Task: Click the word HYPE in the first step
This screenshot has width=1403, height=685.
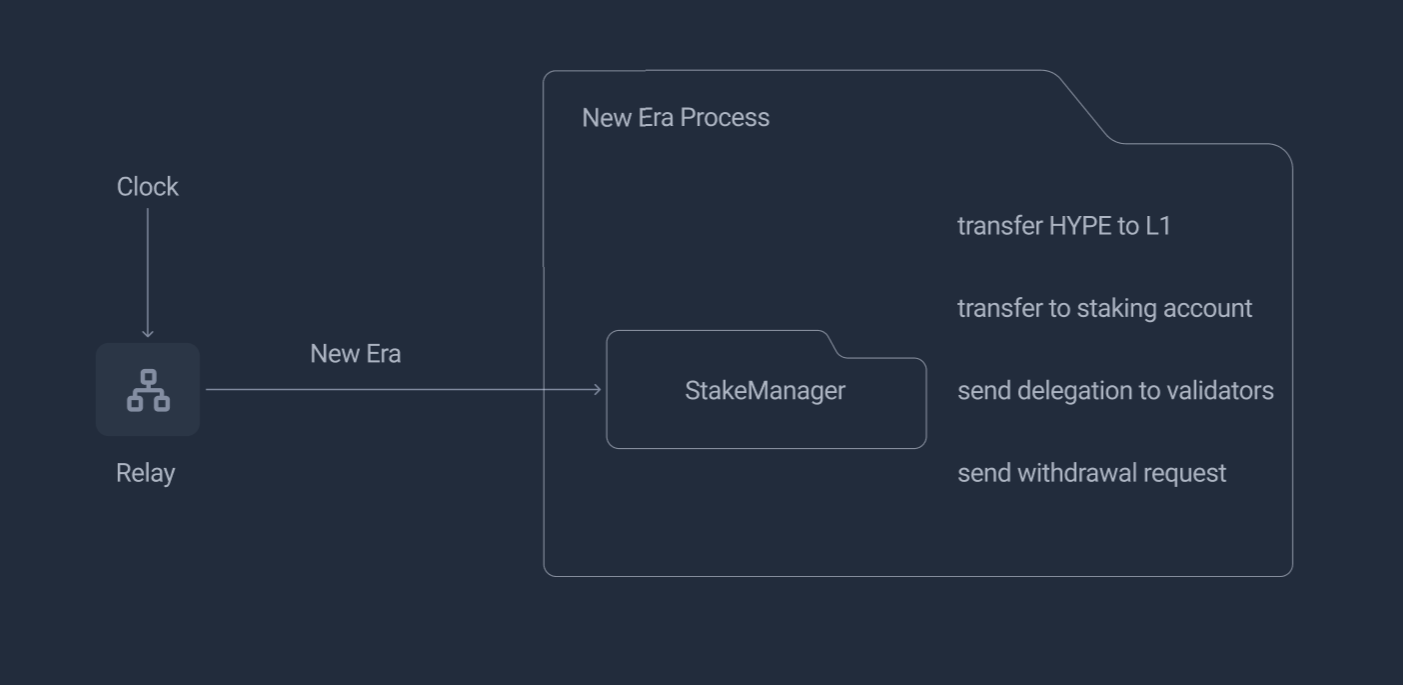Action: (x=1079, y=226)
